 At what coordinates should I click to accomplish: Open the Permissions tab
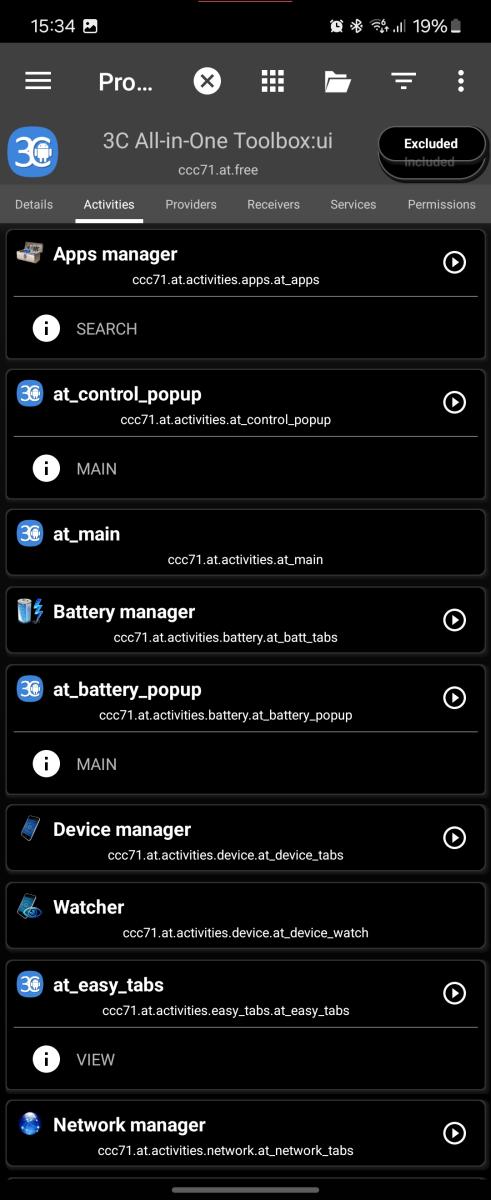442,204
